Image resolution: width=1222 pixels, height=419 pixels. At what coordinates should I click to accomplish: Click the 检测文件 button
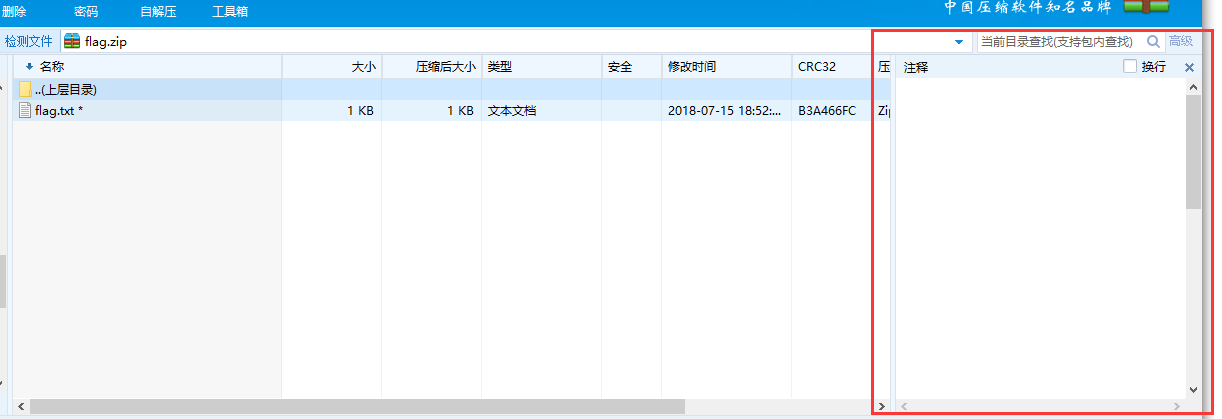click(28, 41)
